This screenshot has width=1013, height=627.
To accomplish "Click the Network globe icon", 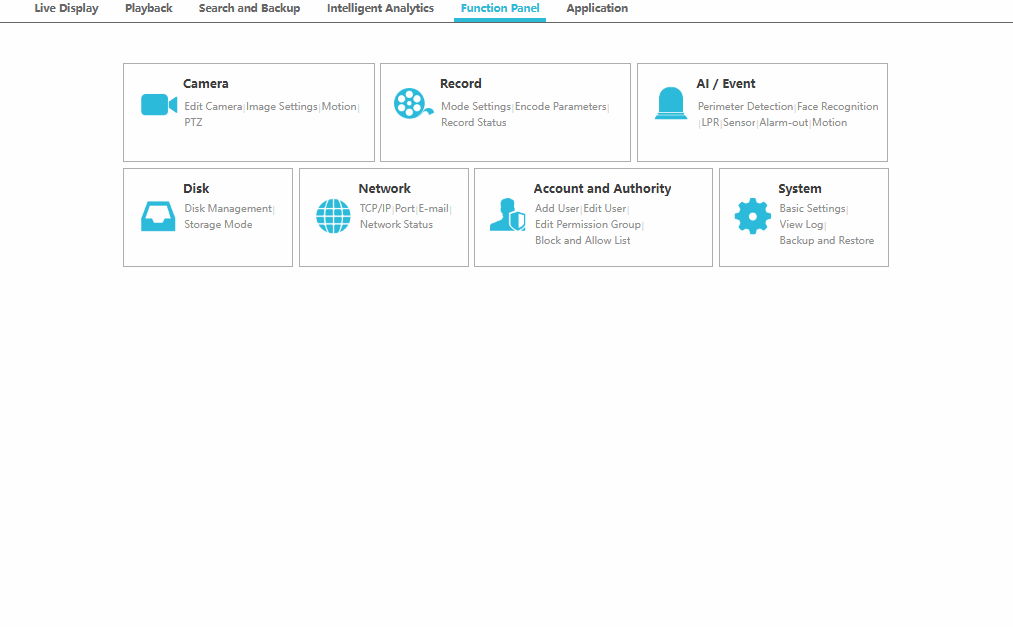I will click(x=333, y=216).
